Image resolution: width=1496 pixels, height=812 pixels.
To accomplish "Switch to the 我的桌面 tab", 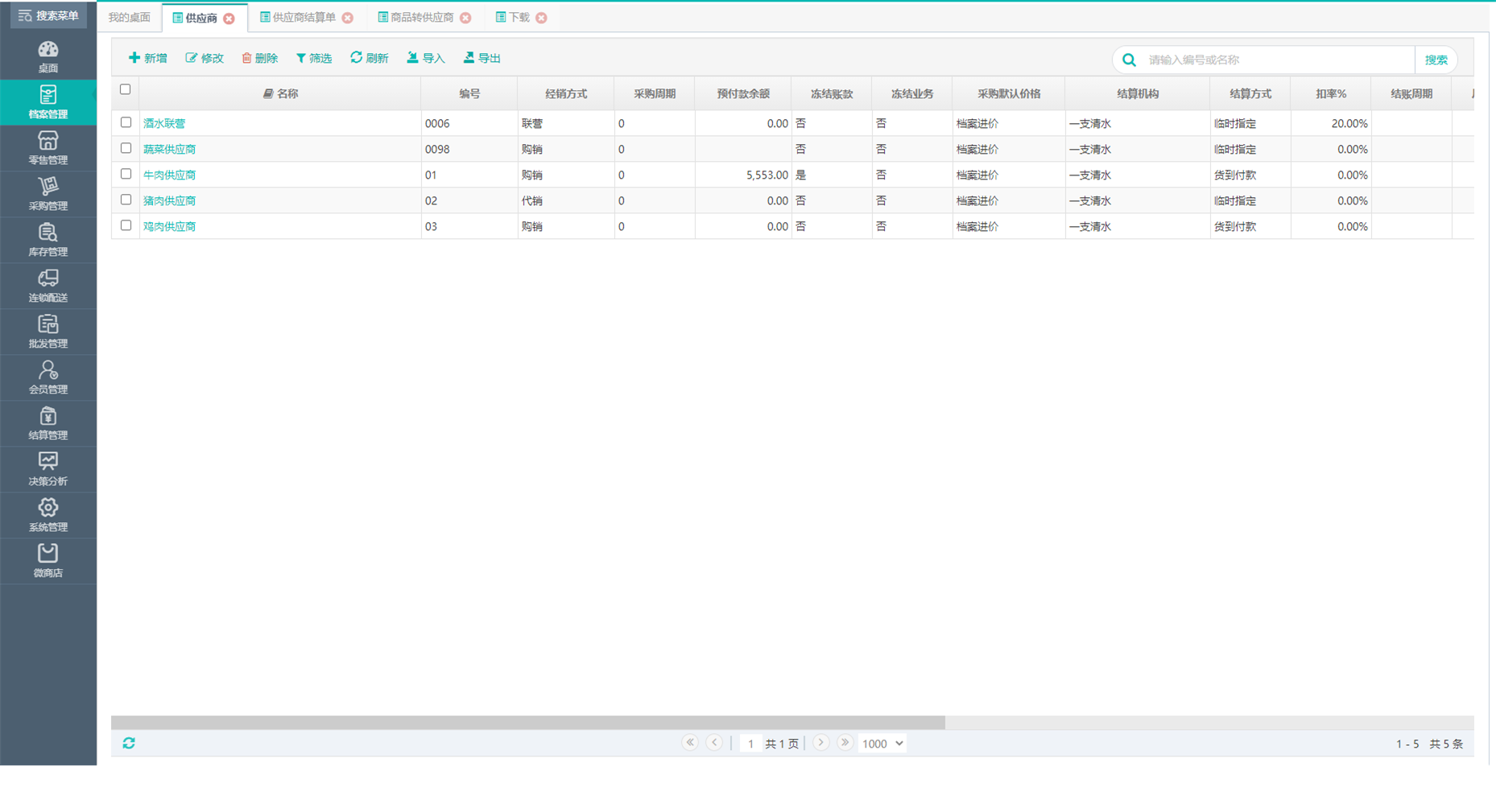I will coord(130,18).
